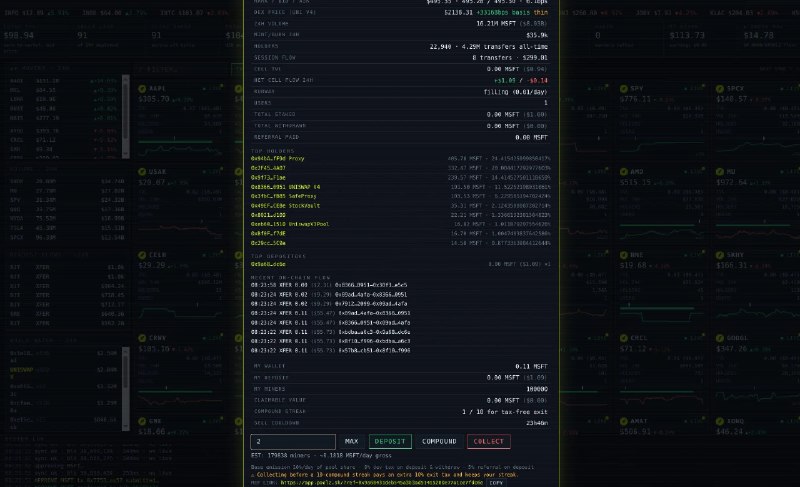800x487 pixels.
Task: Click the COMPOUND button
Action: click(x=439, y=442)
